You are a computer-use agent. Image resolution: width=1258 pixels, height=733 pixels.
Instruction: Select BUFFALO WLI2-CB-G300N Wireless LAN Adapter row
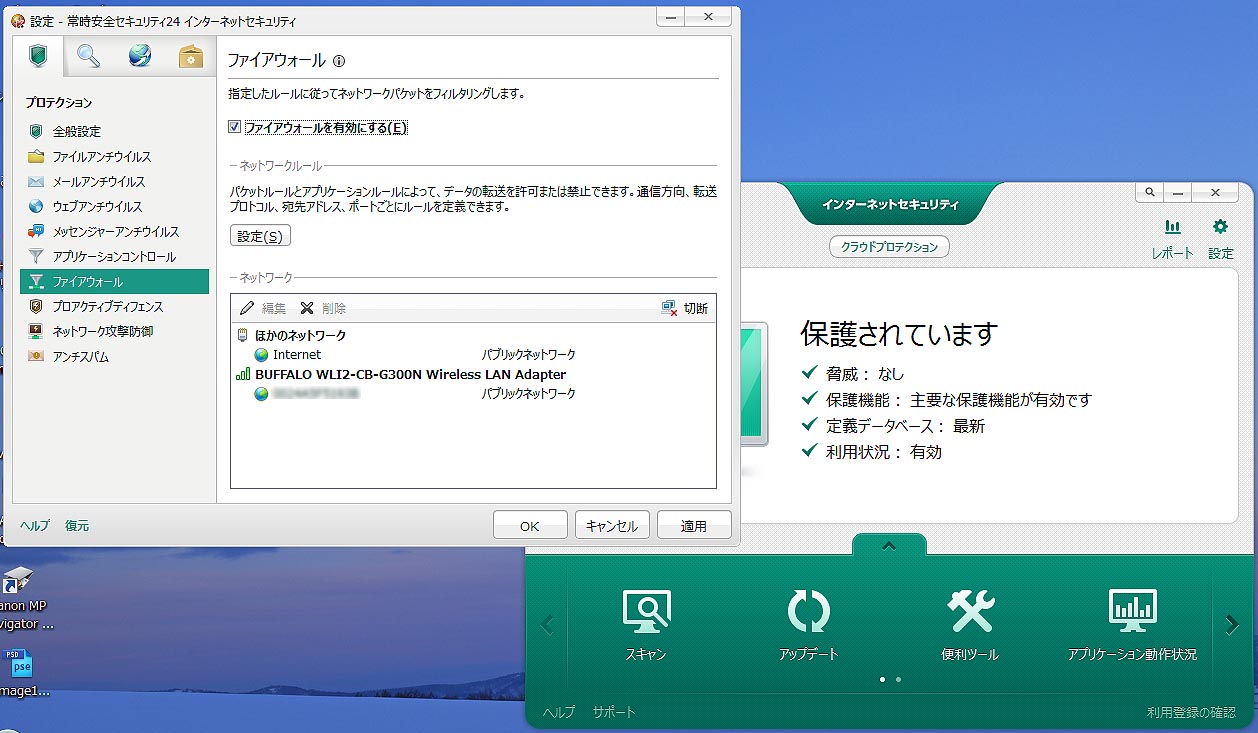pyautogui.click(x=473, y=374)
